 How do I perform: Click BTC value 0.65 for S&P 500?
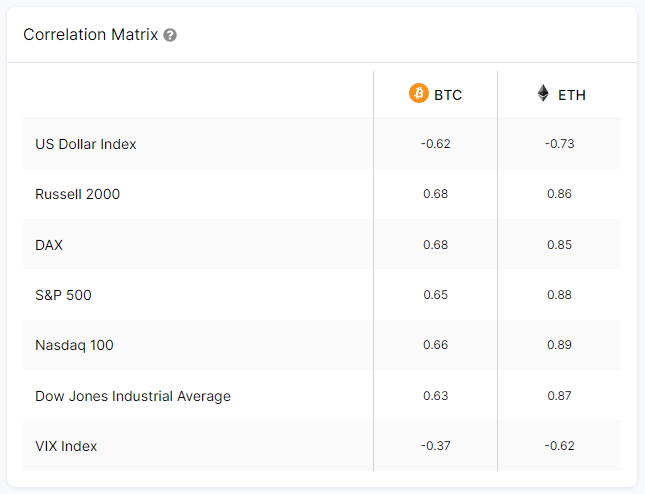coord(436,295)
